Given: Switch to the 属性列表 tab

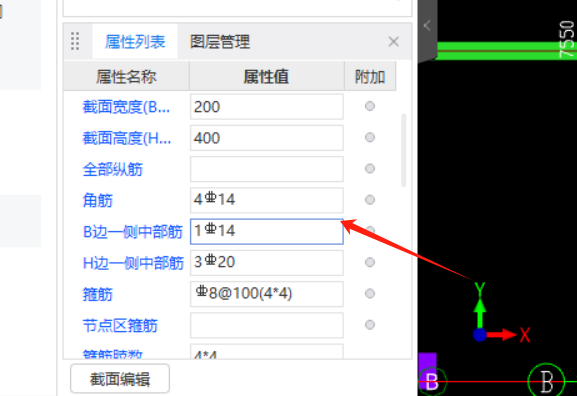Looking at the screenshot, I should point(135,42).
